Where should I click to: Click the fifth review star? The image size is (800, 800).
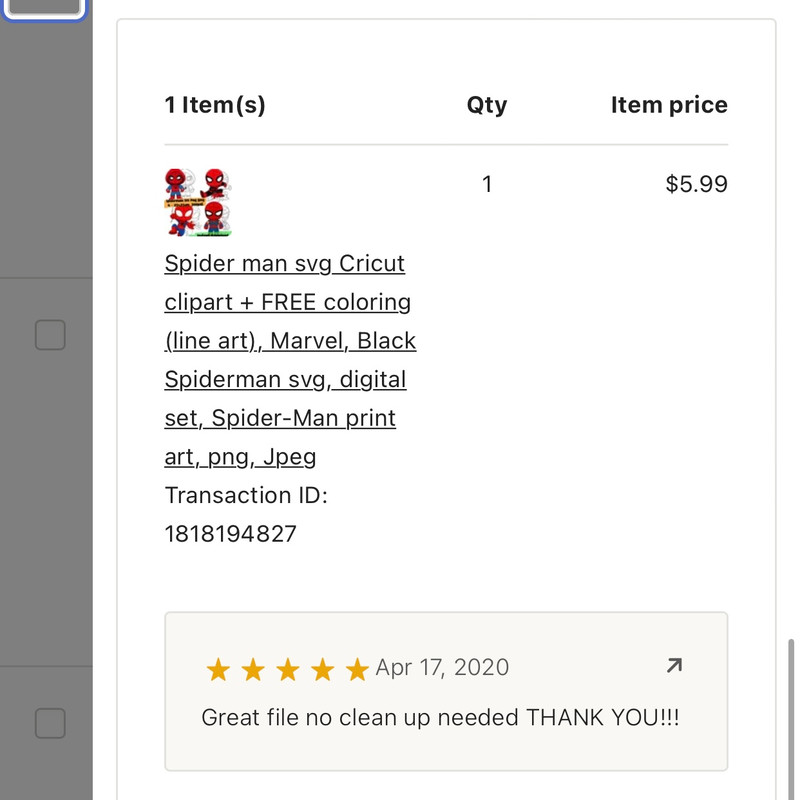click(x=357, y=669)
